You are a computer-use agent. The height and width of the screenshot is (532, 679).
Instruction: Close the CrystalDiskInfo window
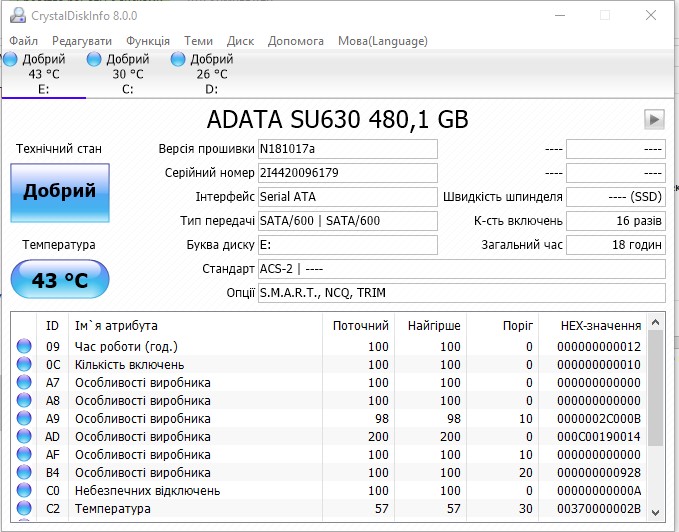pos(650,16)
